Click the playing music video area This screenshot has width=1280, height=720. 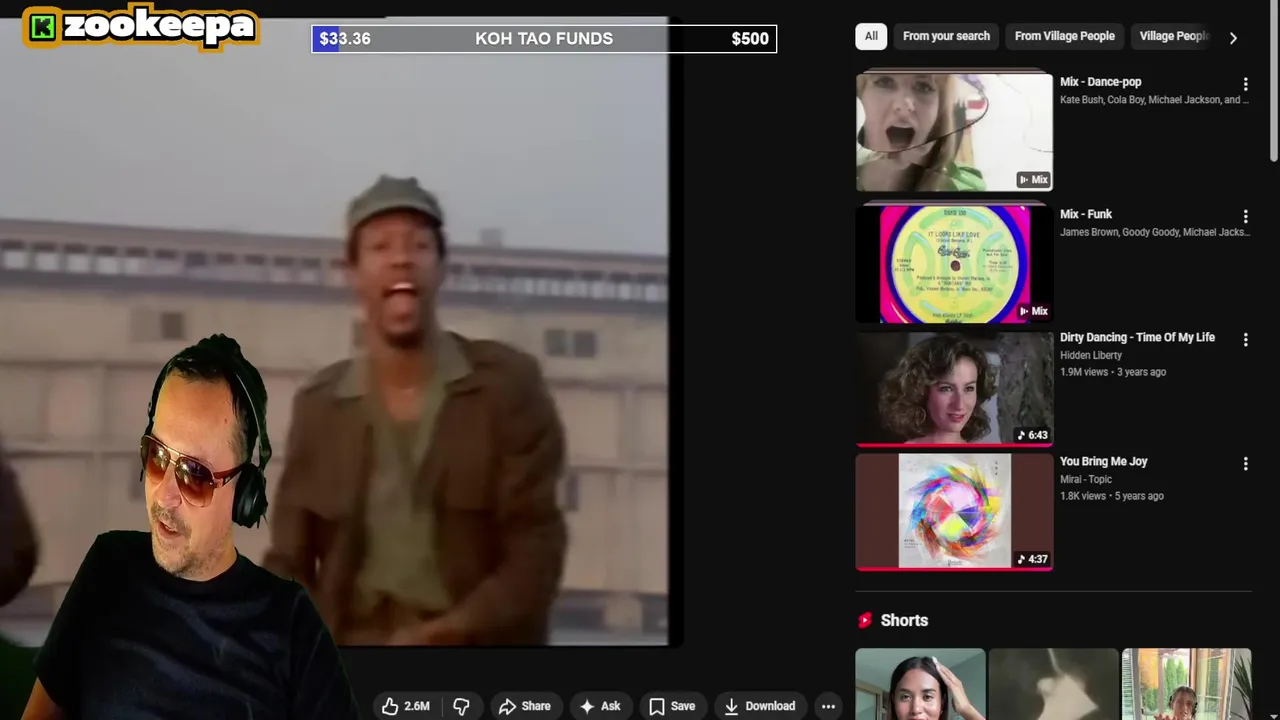[334, 330]
